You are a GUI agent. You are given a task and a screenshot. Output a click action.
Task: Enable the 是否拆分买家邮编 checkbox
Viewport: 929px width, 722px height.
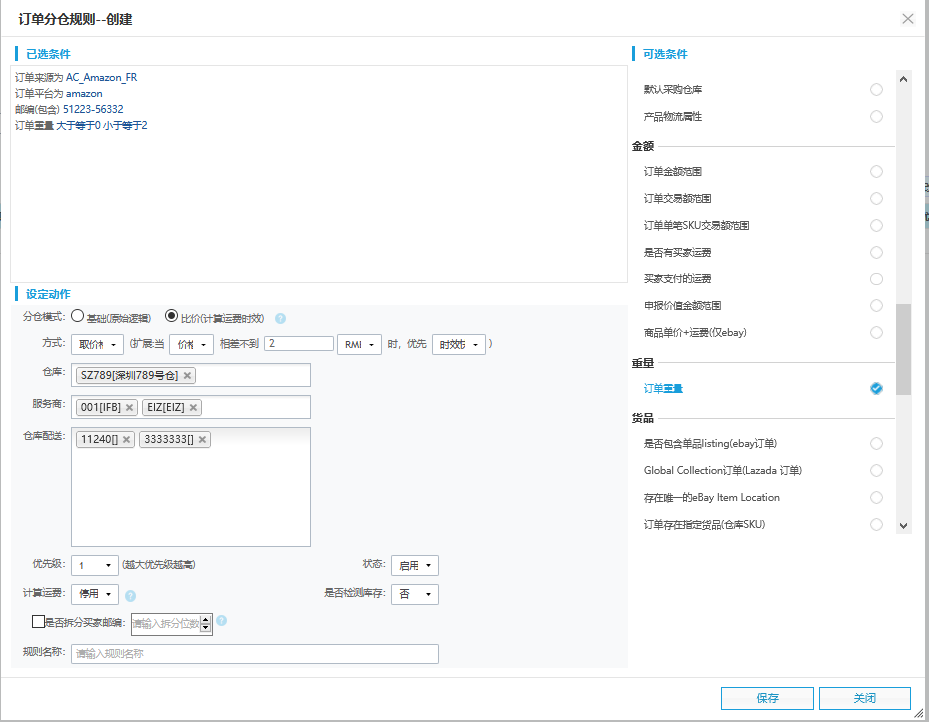tap(39, 622)
